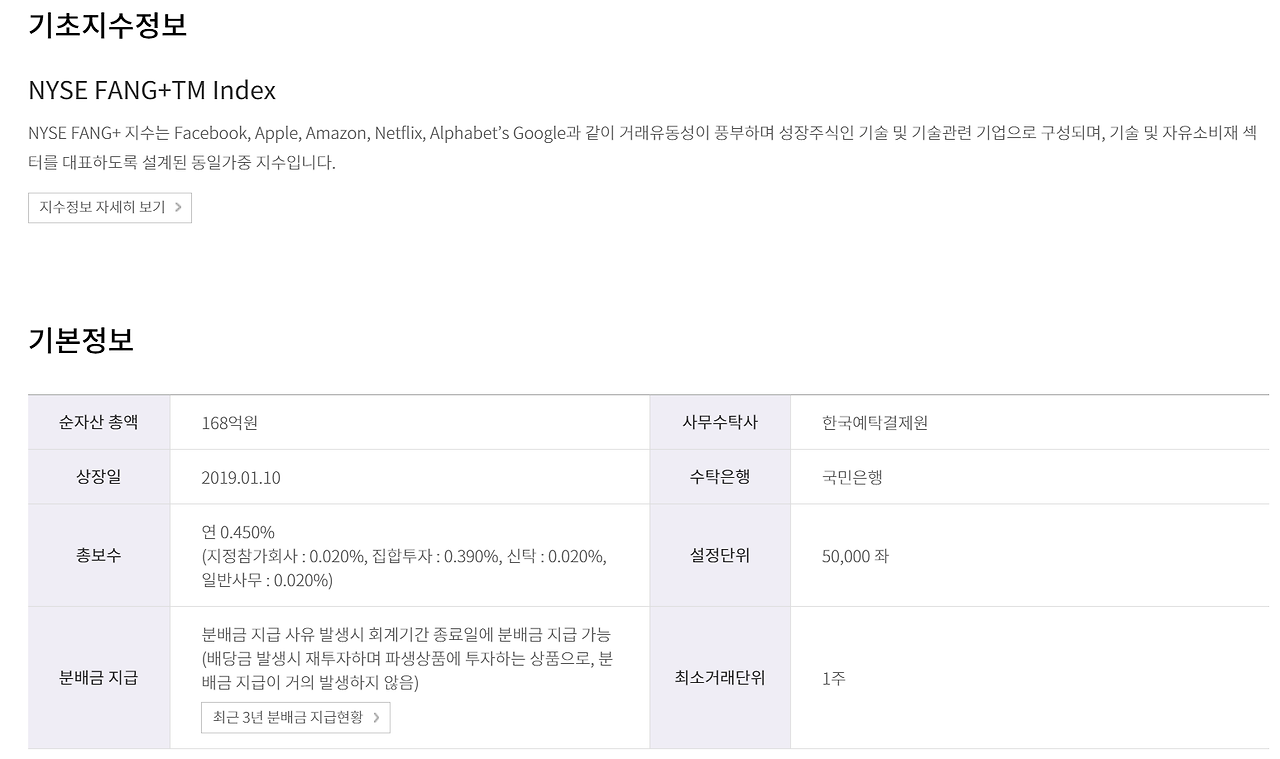Click the NYSE FANG+TM Index title
The image size is (1280, 759).
coord(152,90)
